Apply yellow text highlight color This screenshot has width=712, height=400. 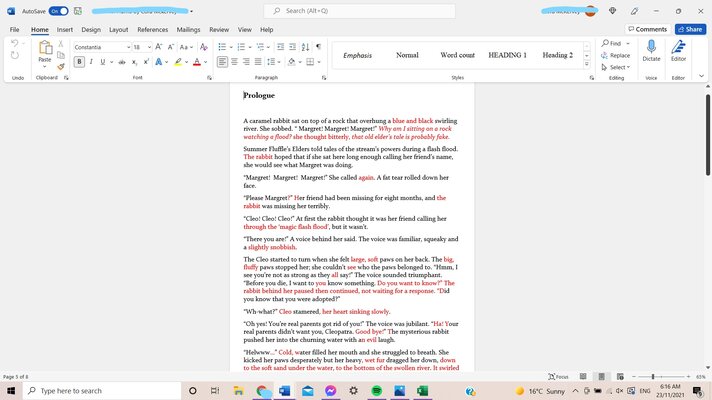tap(178, 62)
